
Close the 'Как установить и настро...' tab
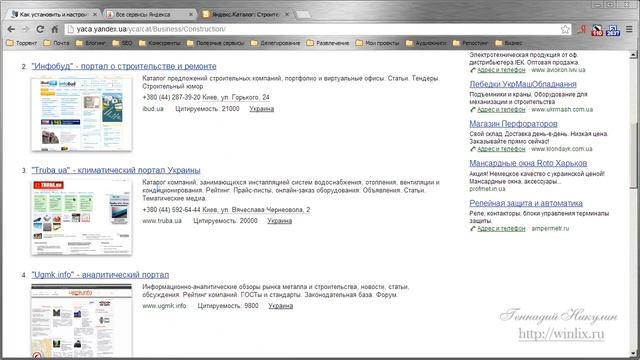pyautogui.click(x=95, y=14)
